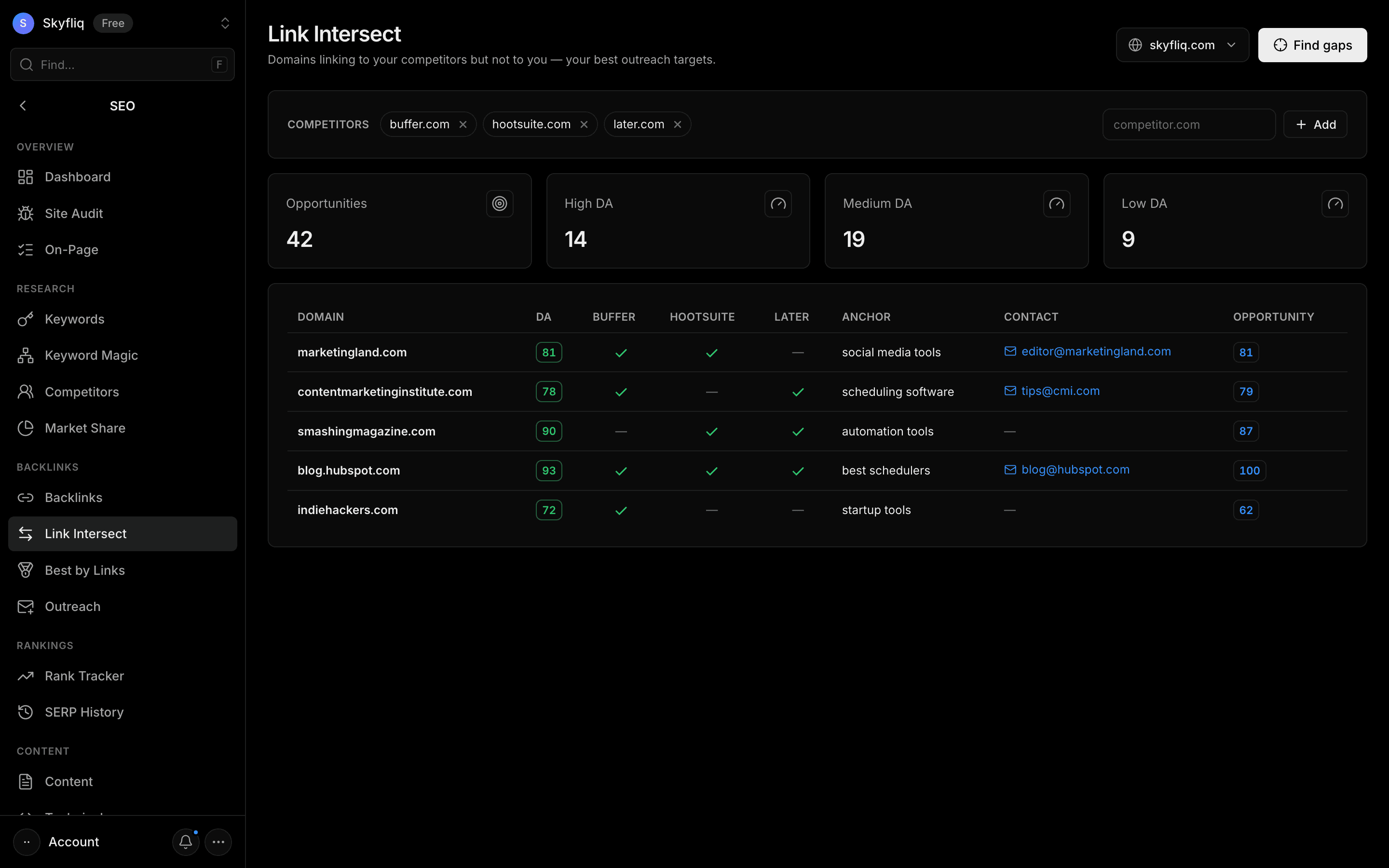The height and width of the screenshot is (868, 1389).
Task: Open the skyfliq.com domain dropdown
Action: click(x=1183, y=45)
